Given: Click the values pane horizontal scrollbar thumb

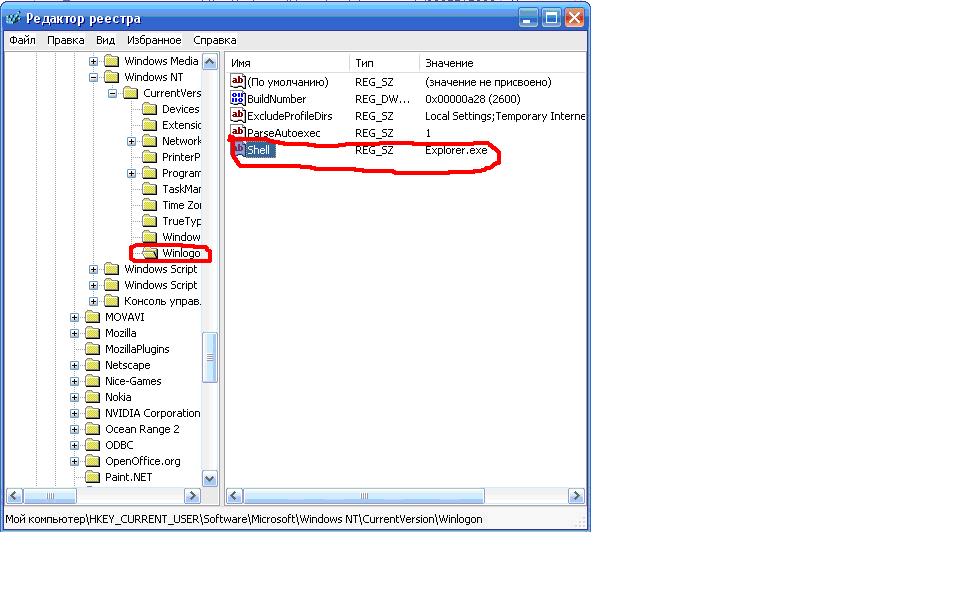Looking at the screenshot, I should coord(364,496).
